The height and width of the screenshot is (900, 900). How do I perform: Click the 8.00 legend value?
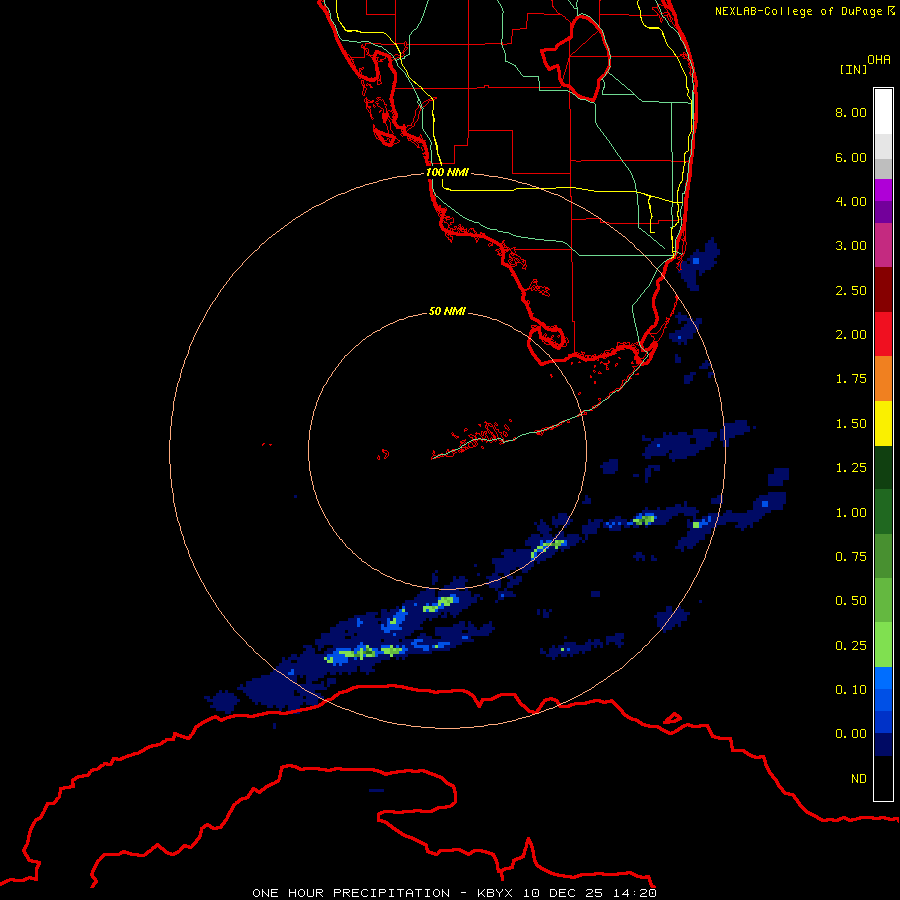(x=851, y=112)
